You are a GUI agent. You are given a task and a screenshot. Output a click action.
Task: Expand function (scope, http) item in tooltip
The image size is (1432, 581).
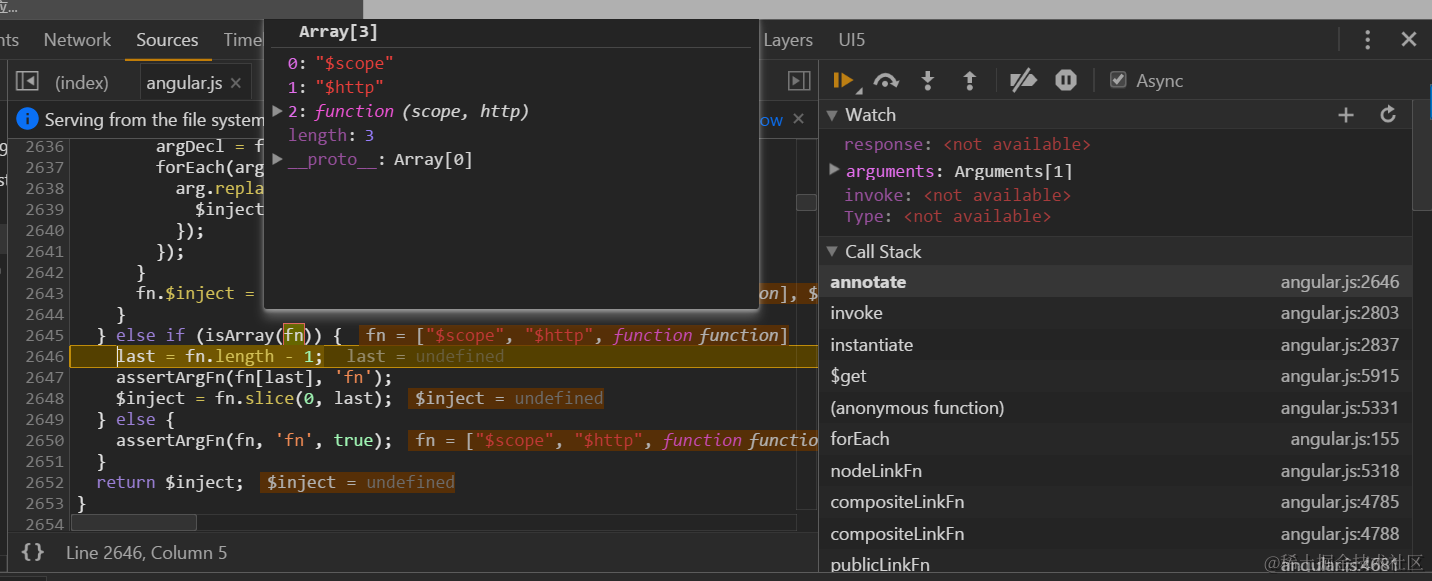[x=278, y=111]
